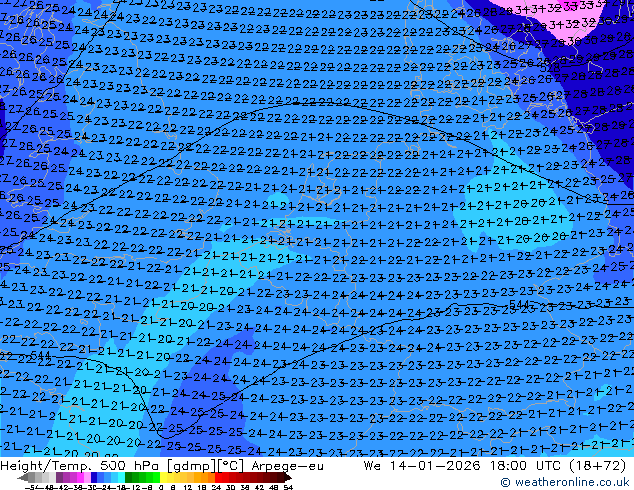
Task: Click the 'Arpege-eu' model name text
Action: (287, 466)
